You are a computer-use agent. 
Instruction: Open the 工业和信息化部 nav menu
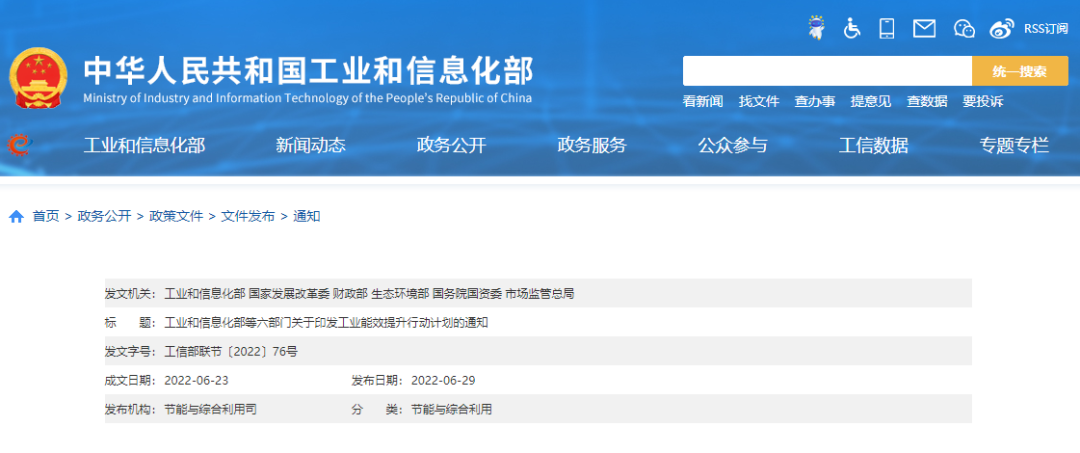(x=144, y=146)
